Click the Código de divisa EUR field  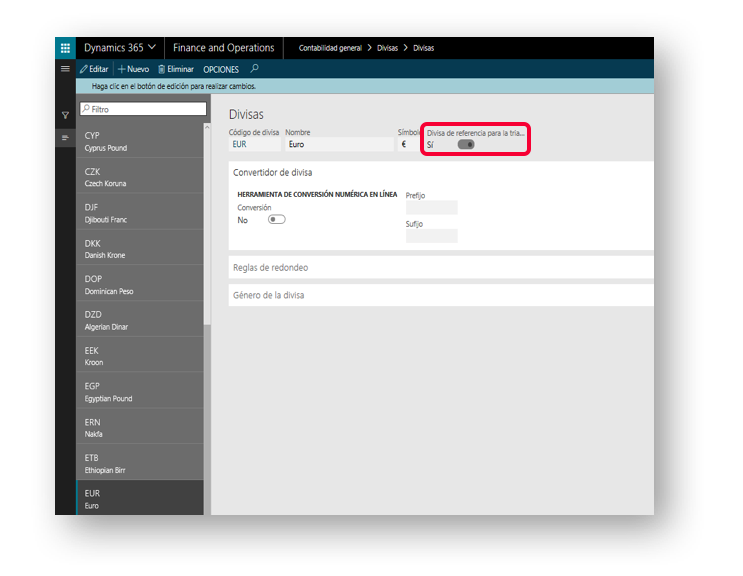[x=255, y=144]
